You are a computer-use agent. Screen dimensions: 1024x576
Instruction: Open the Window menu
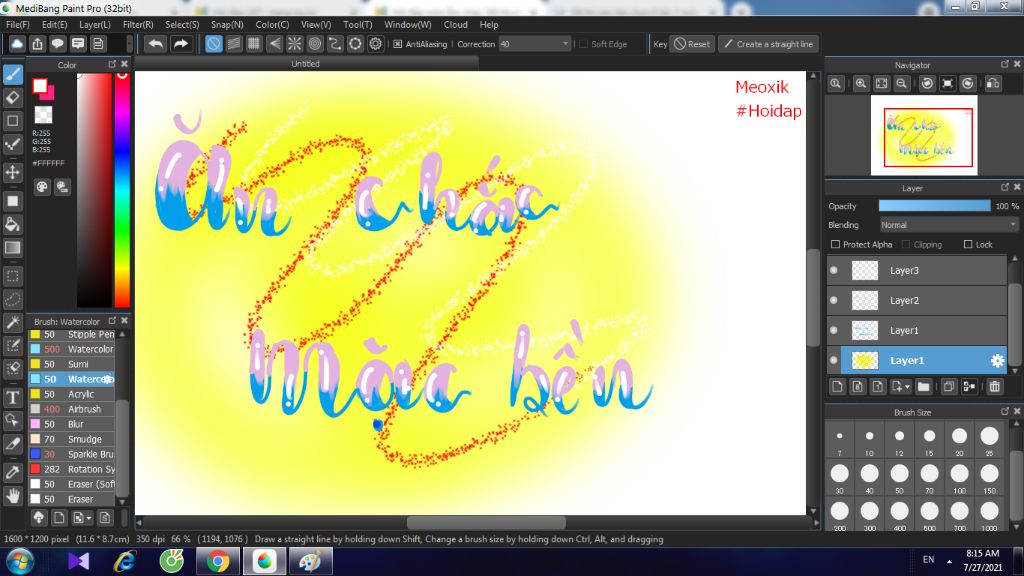(x=408, y=24)
